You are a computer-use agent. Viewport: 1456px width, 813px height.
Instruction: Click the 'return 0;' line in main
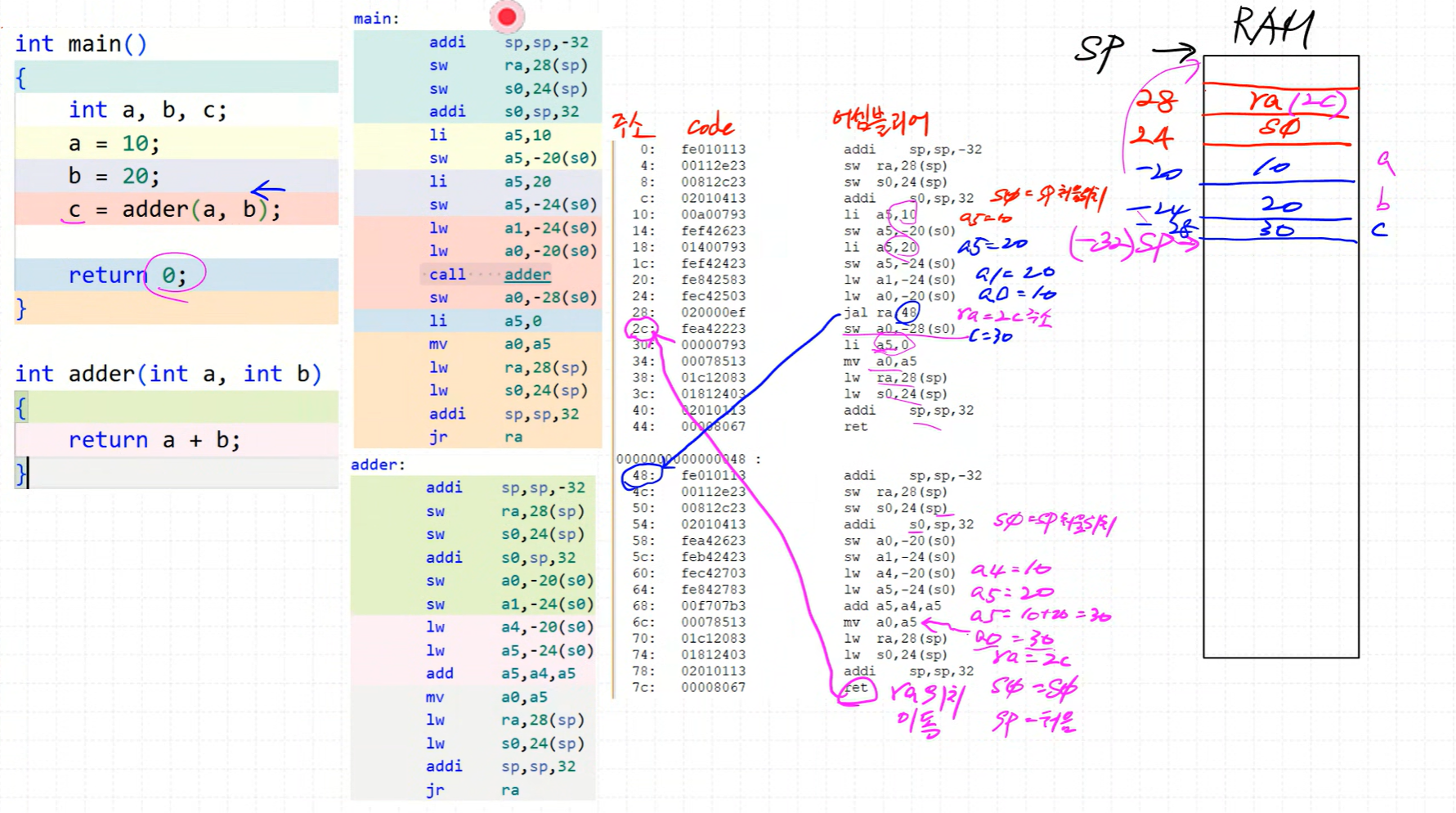pos(127,276)
